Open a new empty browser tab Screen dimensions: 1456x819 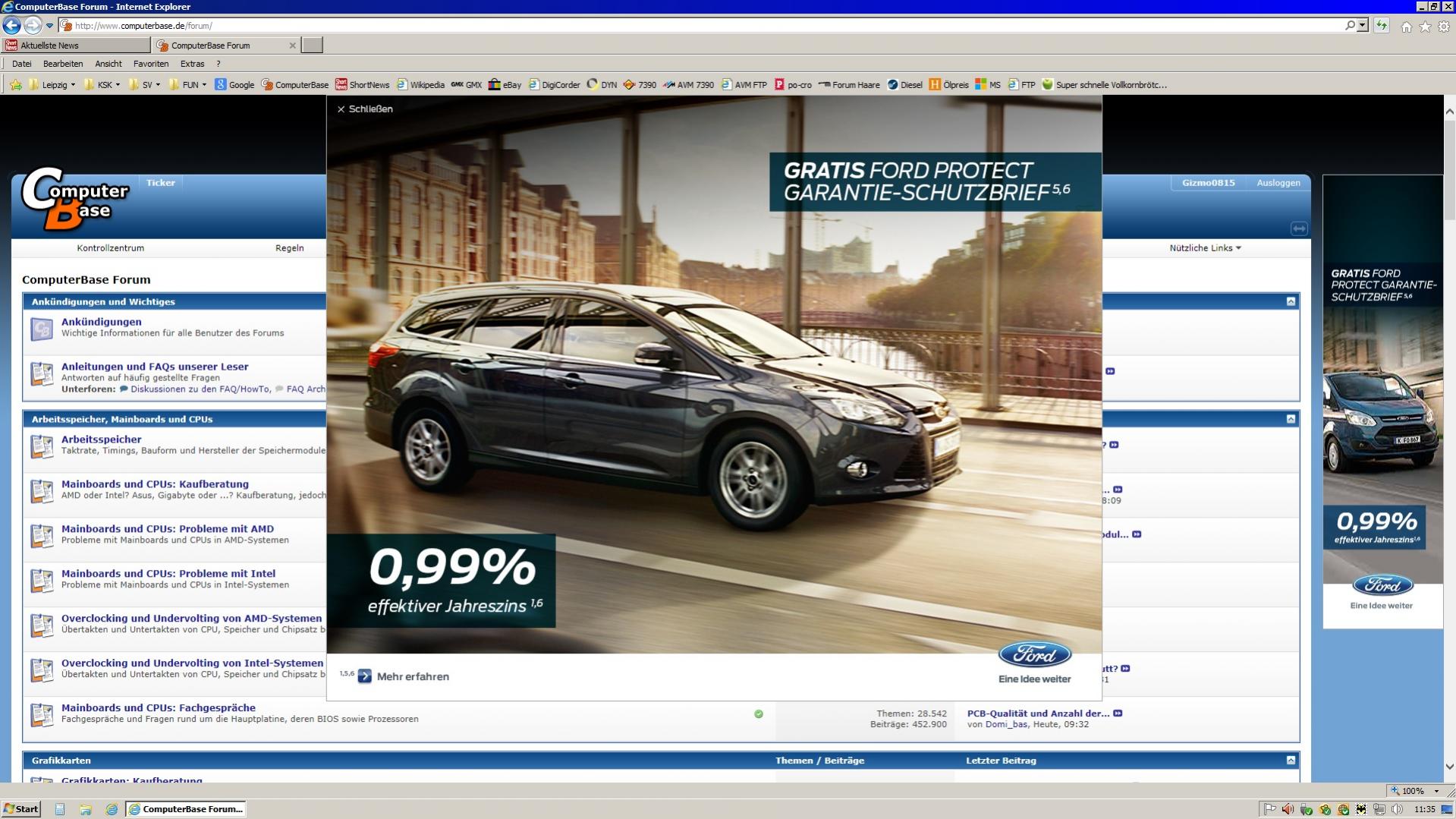click(313, 46)
